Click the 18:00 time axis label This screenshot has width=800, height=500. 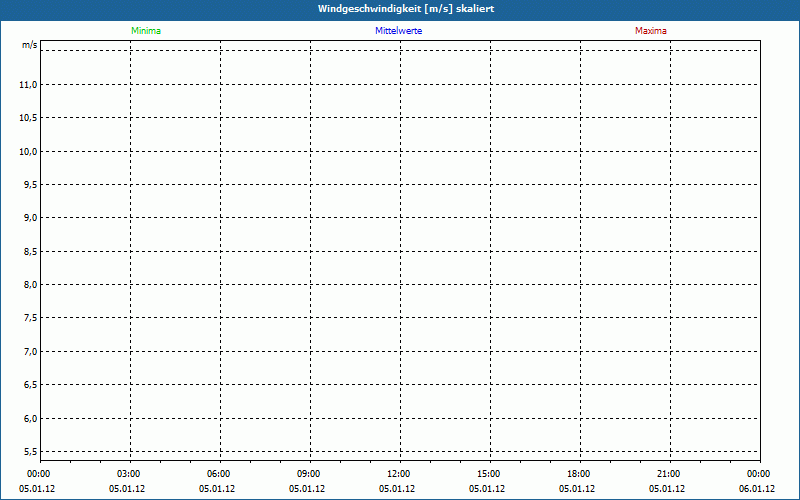pyautogui.click(x=579, y=474)
